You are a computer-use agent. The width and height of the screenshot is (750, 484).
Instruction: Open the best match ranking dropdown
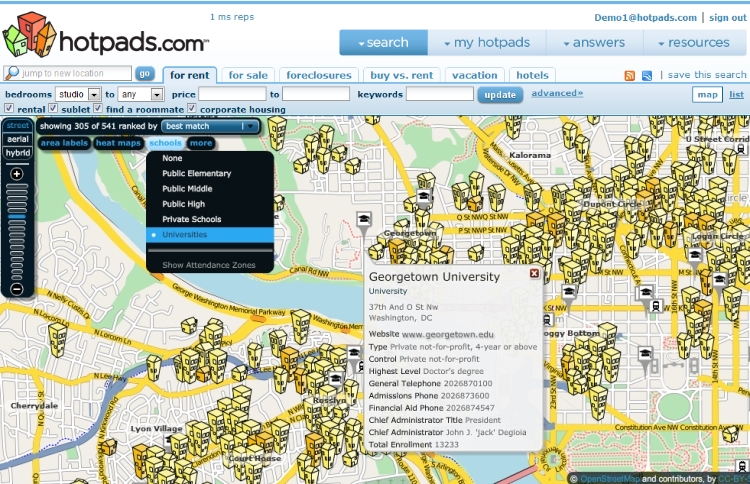point(210,126)
